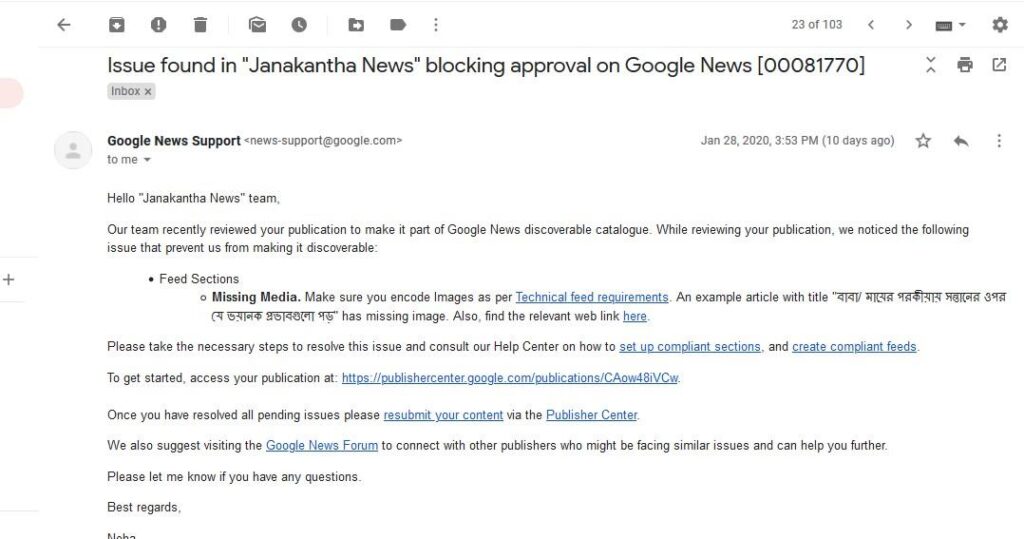Click the 23 of 103 counter

(817, 25)
